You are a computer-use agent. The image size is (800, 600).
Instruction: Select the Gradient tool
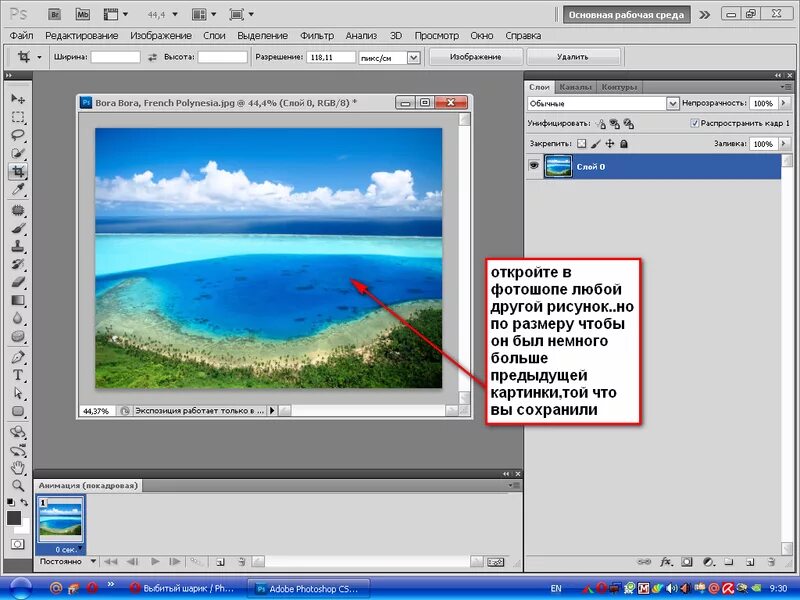tap(18, 301)
